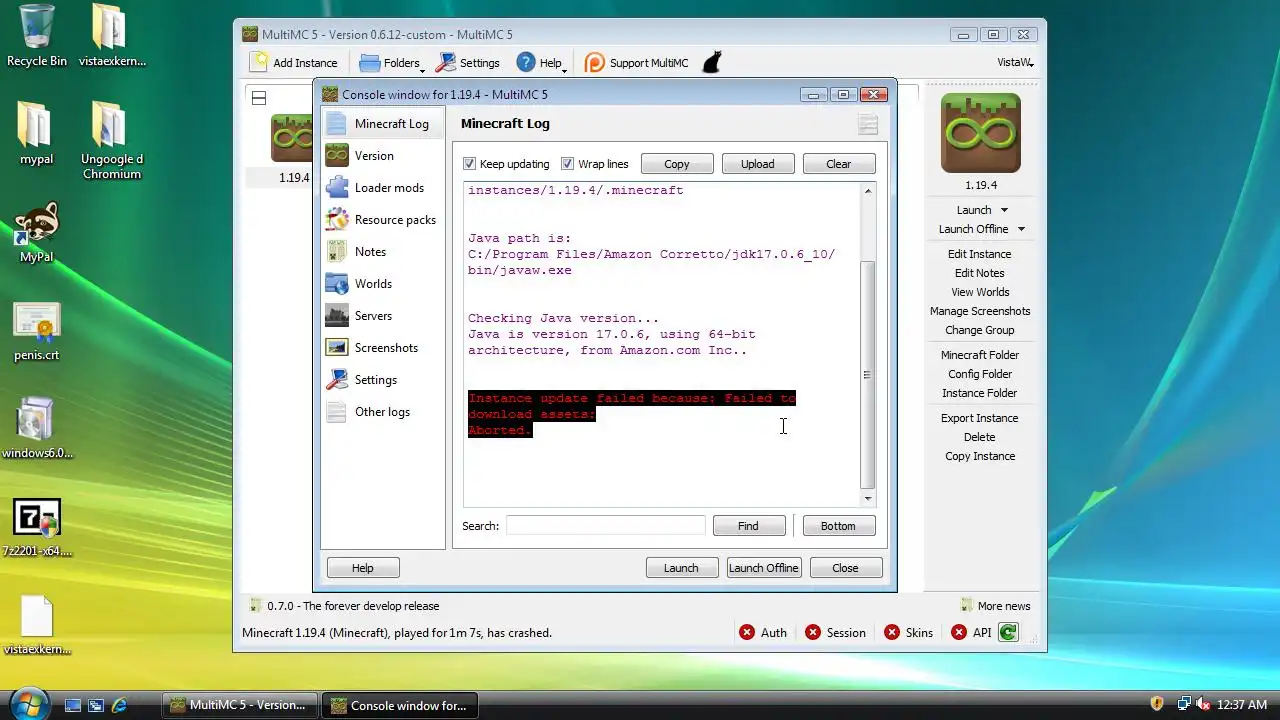Open the Folders dropdown menu
The image size is (1280, 720).
coord(392,63)
